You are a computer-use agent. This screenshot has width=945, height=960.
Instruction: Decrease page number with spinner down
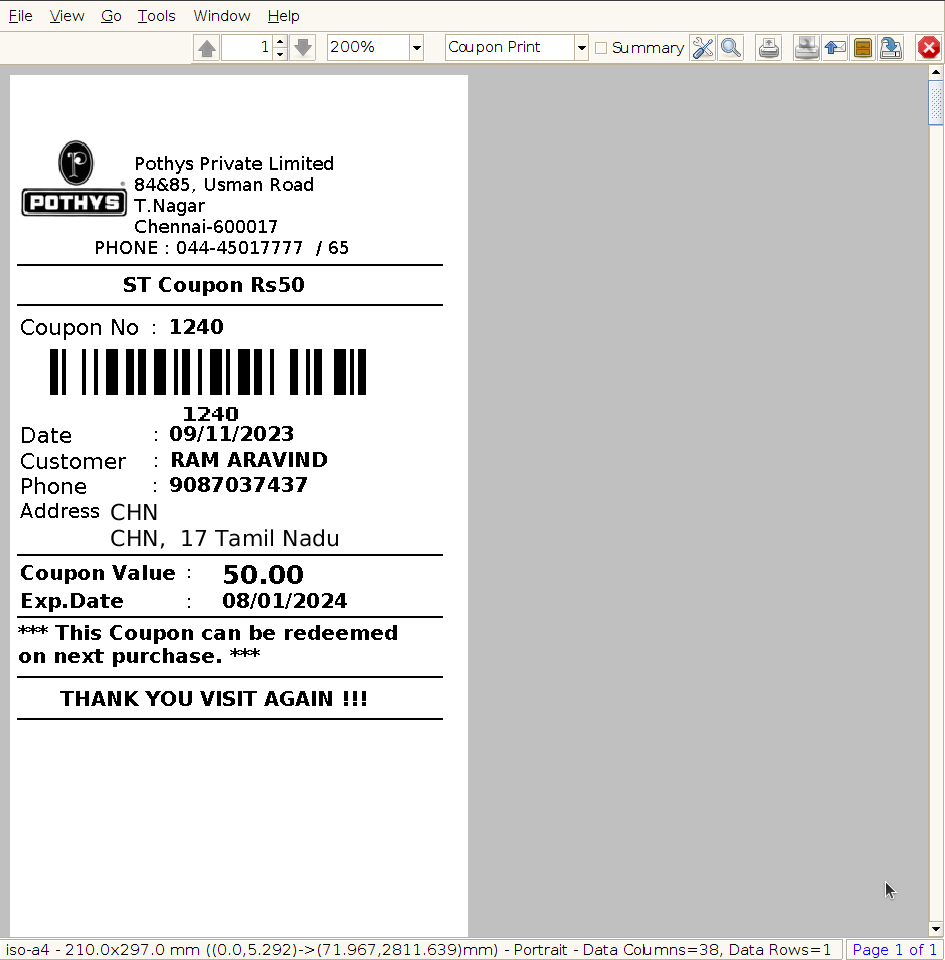coord(280,54)
